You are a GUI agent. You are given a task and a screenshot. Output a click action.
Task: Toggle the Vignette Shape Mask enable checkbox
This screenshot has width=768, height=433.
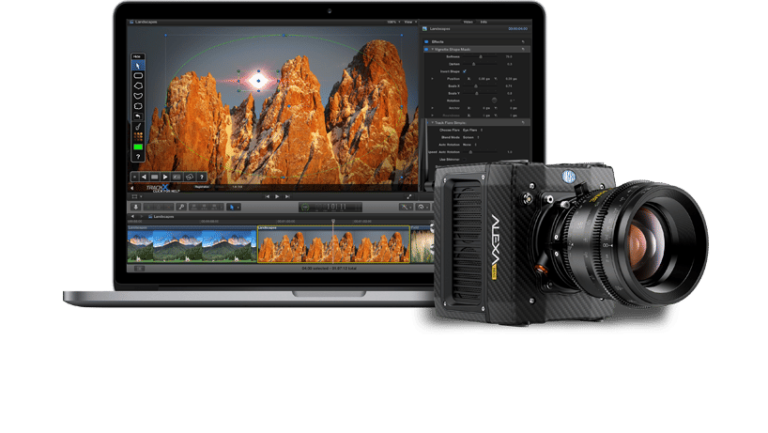tap(426, 49)
